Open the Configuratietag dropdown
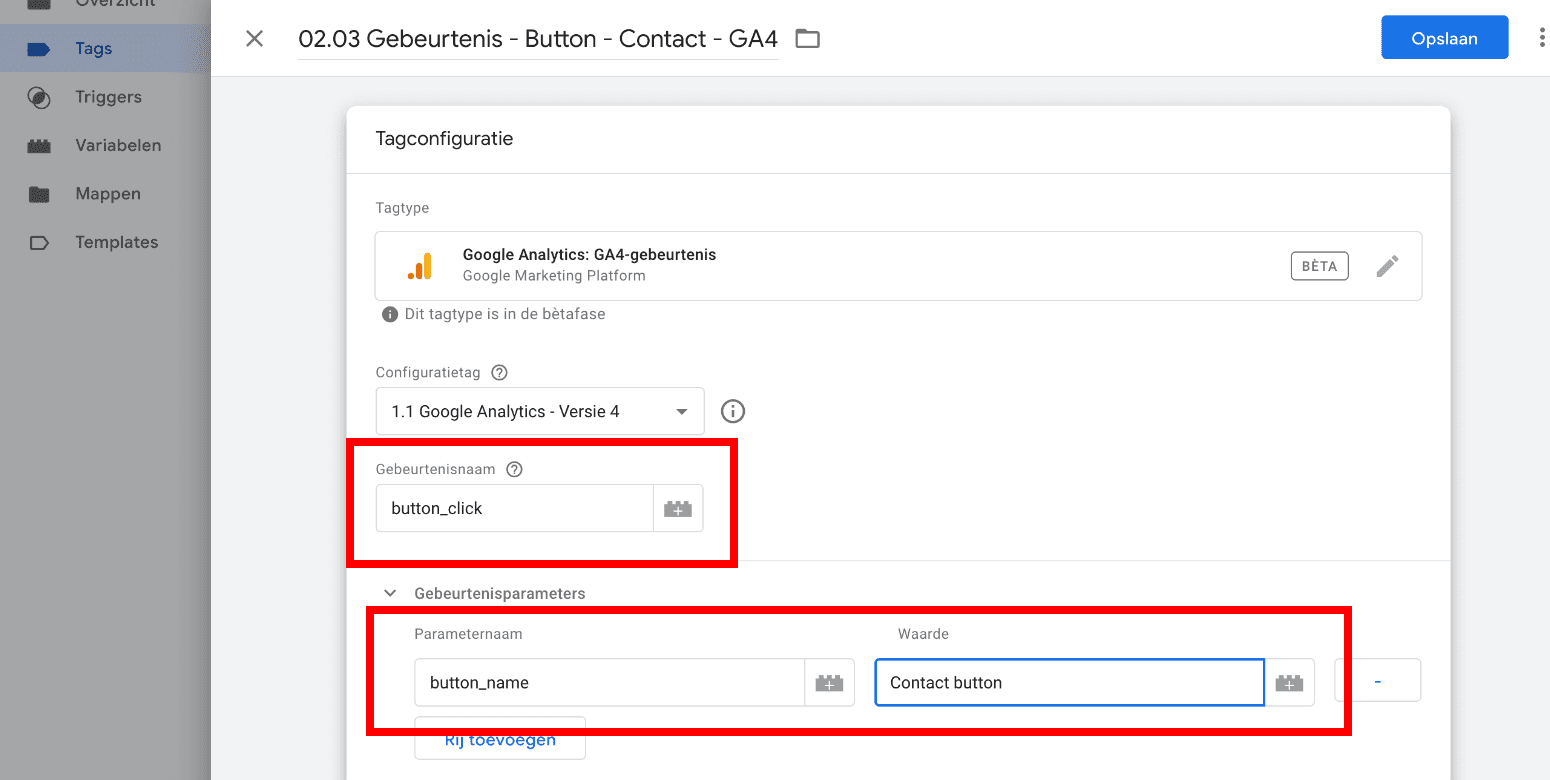This screenshot has height=780, width=1550. pyautogui.click(x=540, y=411)
